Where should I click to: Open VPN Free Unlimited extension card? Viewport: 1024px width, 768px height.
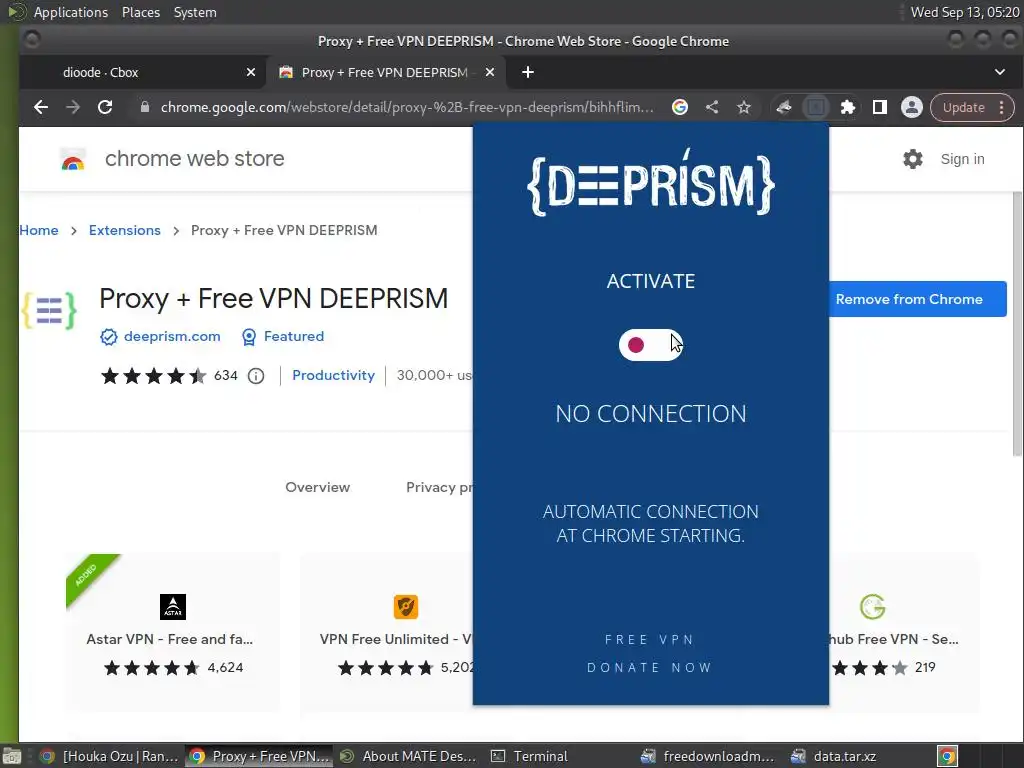point(387,633)
